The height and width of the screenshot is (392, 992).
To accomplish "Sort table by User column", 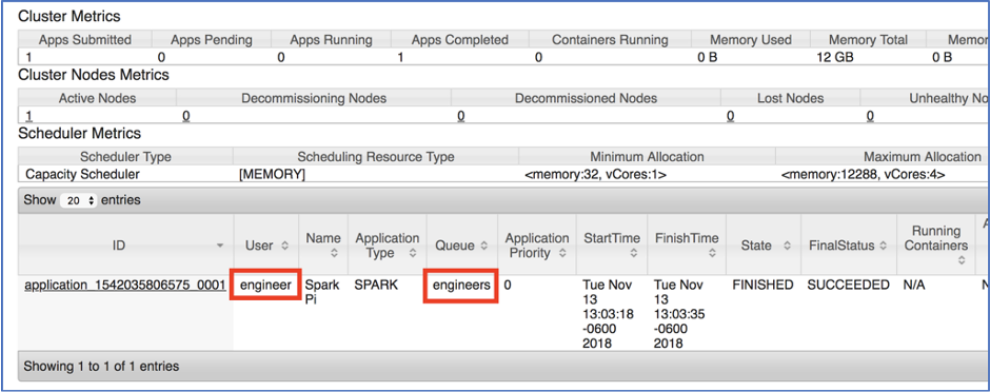I will point(266,245).
